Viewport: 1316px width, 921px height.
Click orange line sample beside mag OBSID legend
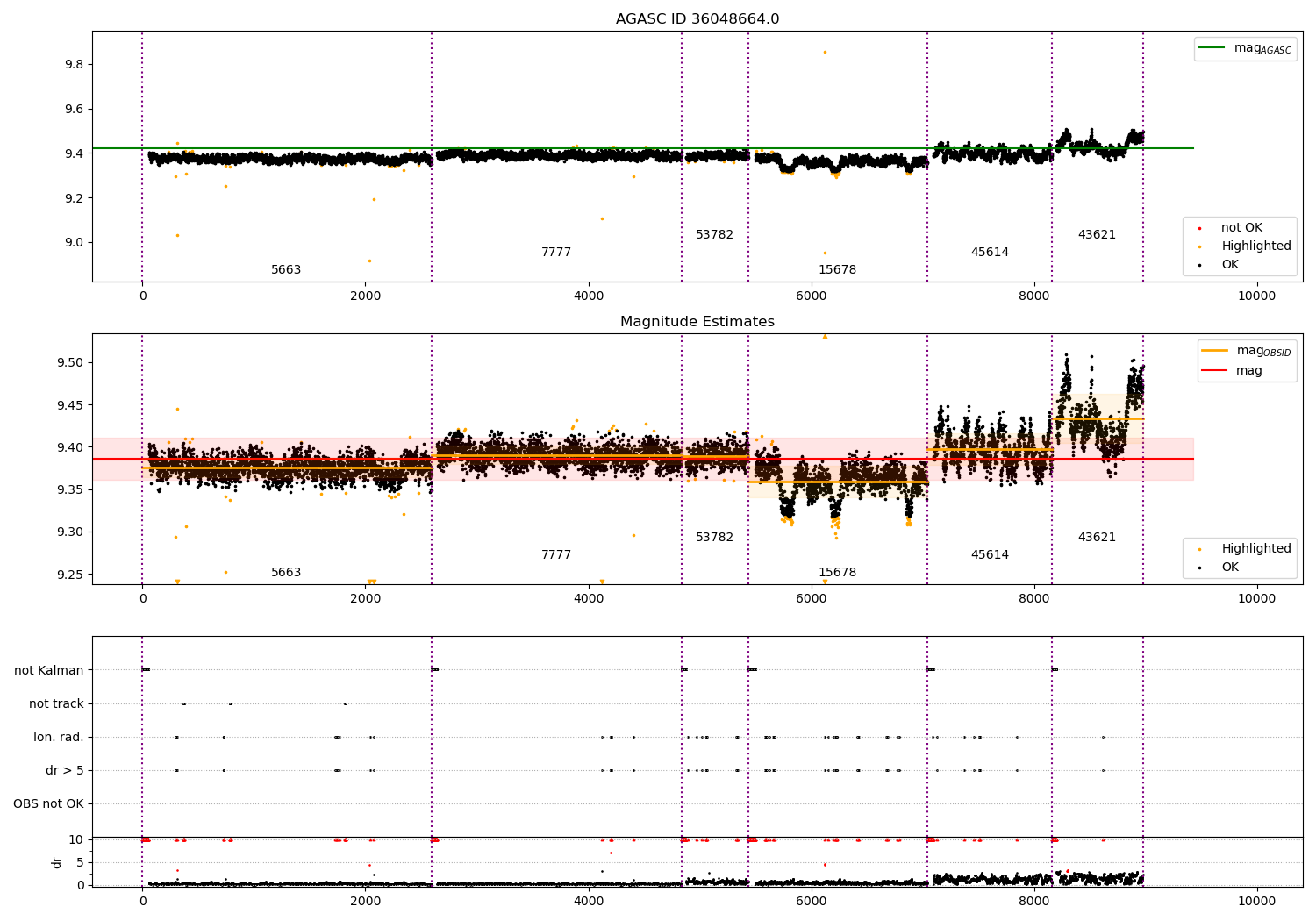tap(1215, 351)
